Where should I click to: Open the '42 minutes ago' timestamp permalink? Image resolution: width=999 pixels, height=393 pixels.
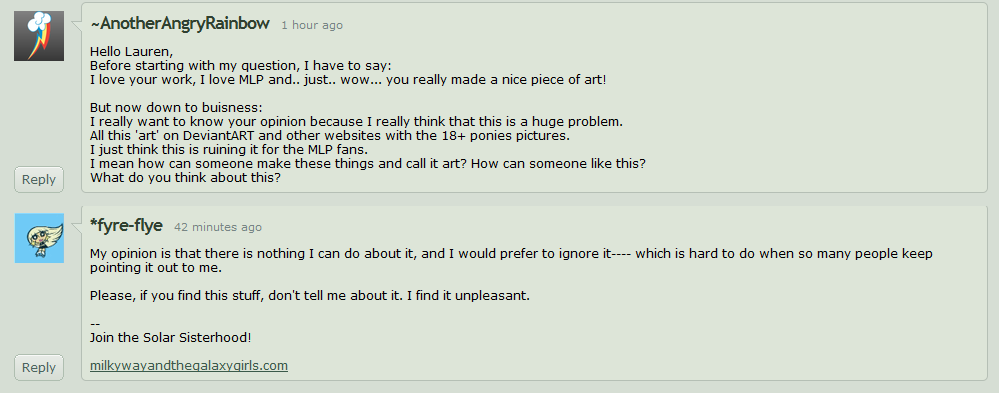pyautogui.click(x=218, y=227)
